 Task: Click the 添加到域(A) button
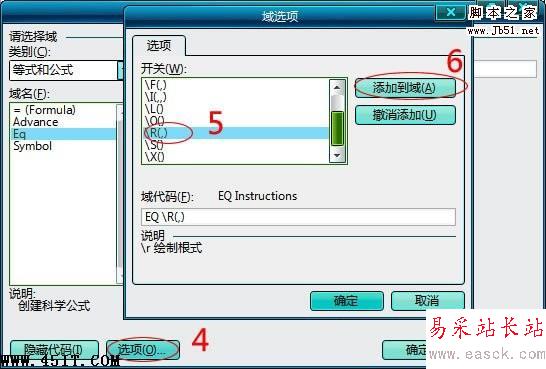tap(405, 88)
